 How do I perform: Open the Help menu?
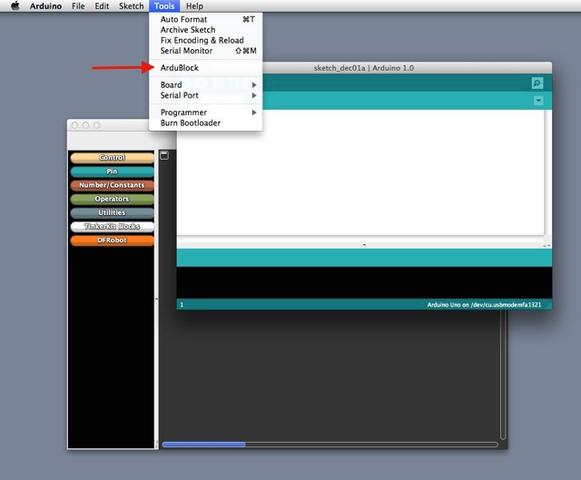click(x=195, y=6)
